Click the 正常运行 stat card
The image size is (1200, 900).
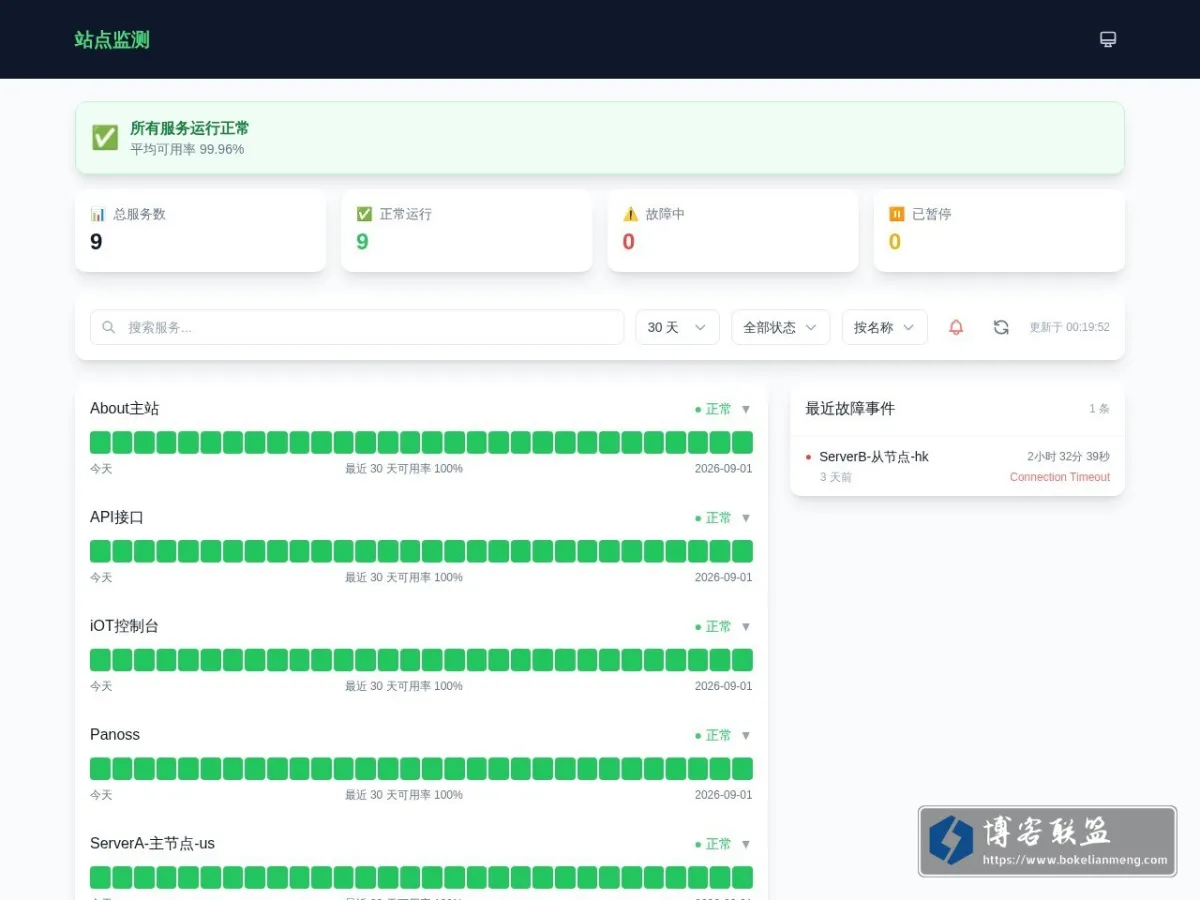pyautogui.click(x=466, y=230)
